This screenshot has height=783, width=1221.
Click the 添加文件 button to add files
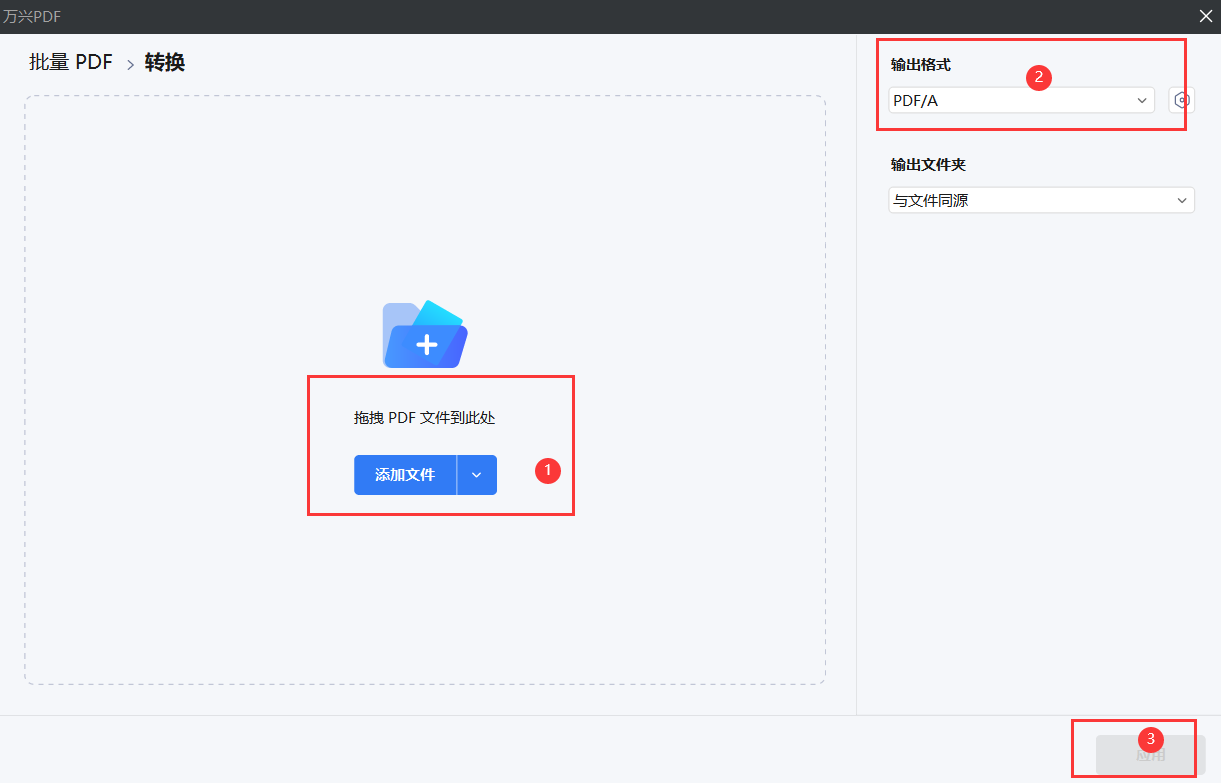[405, 474]
